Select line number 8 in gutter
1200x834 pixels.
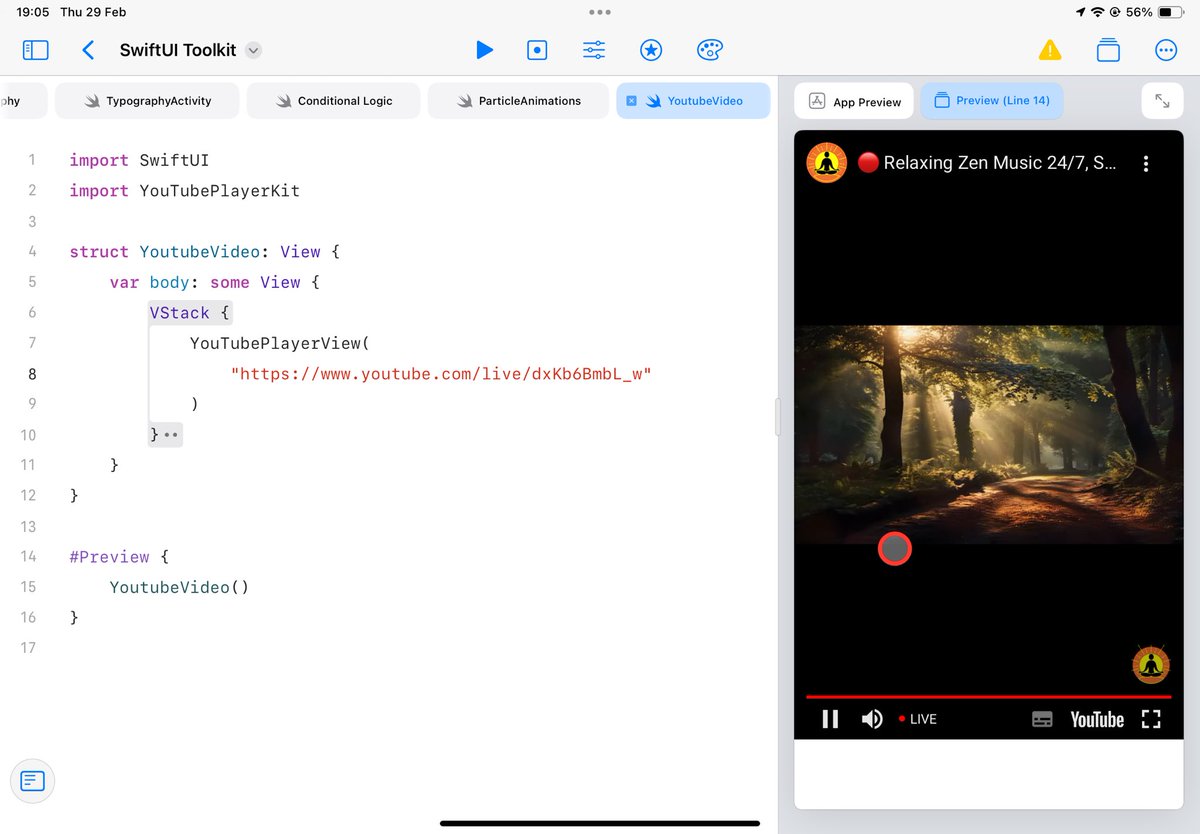(x=32, y=374)
